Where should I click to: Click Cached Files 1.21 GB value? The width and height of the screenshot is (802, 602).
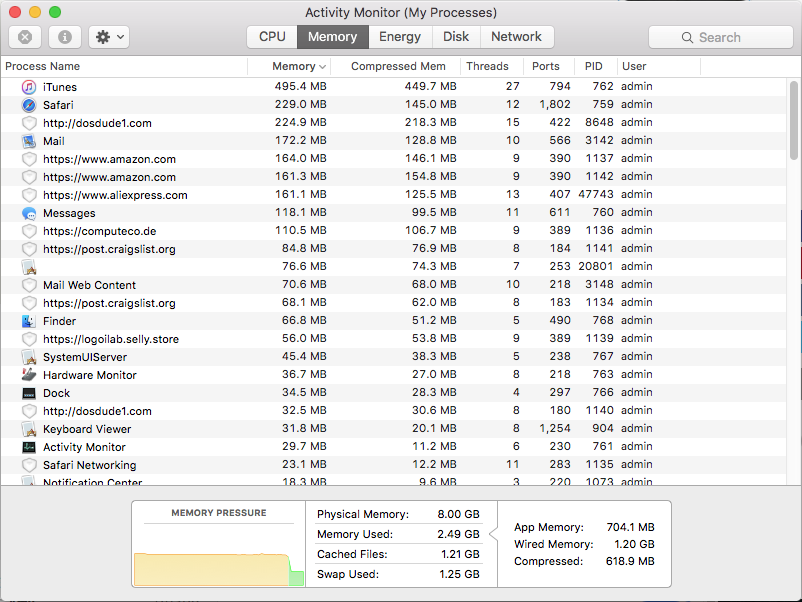pyautogui.click(x=460, y=554)
